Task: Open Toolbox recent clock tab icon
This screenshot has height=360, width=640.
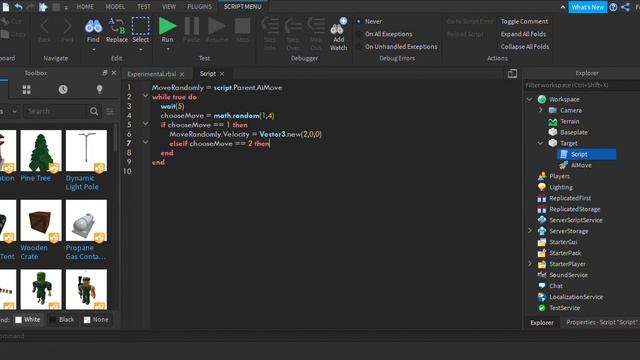Action: coord(63,89)
